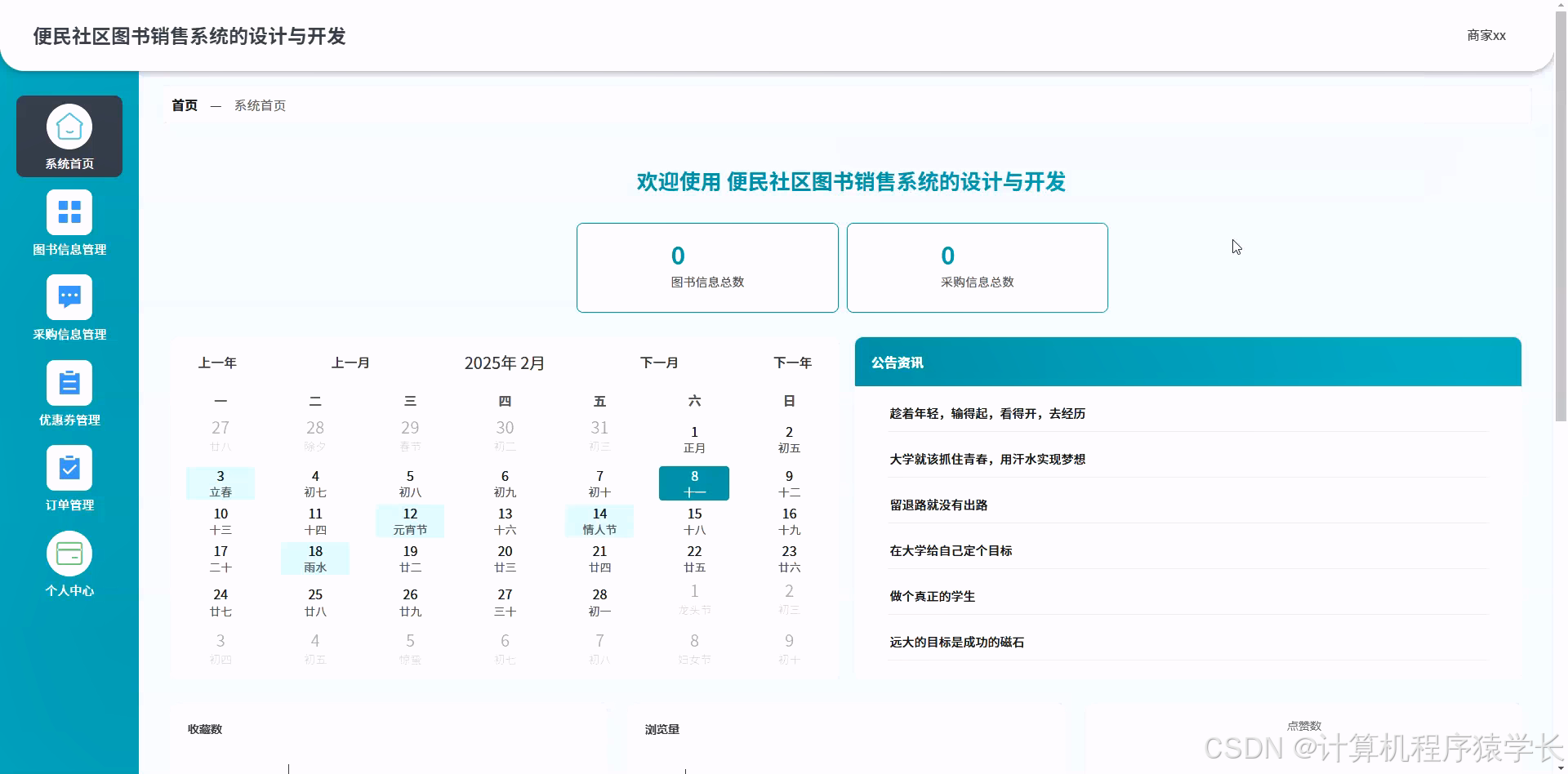This screenshot has height=774, width=1568.
Task: Click the 图书信息管理 grid icon
Action: pos(69,212)
